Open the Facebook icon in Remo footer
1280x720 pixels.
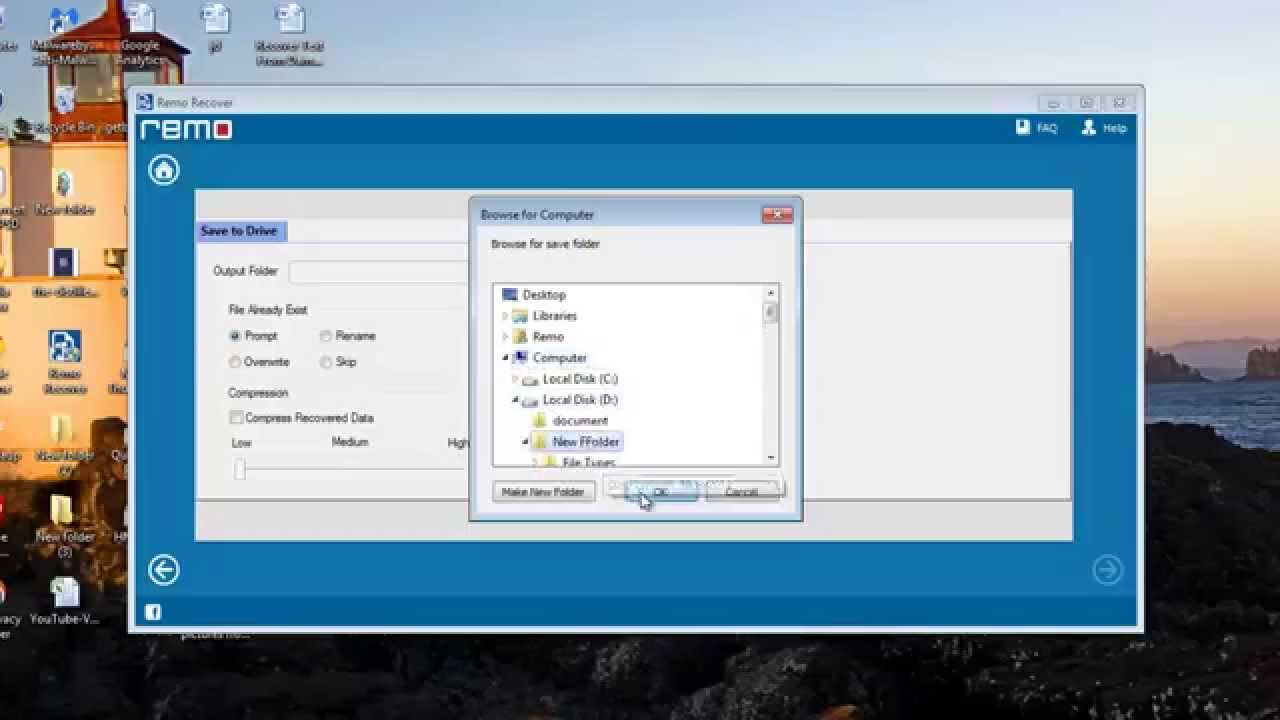153,612
